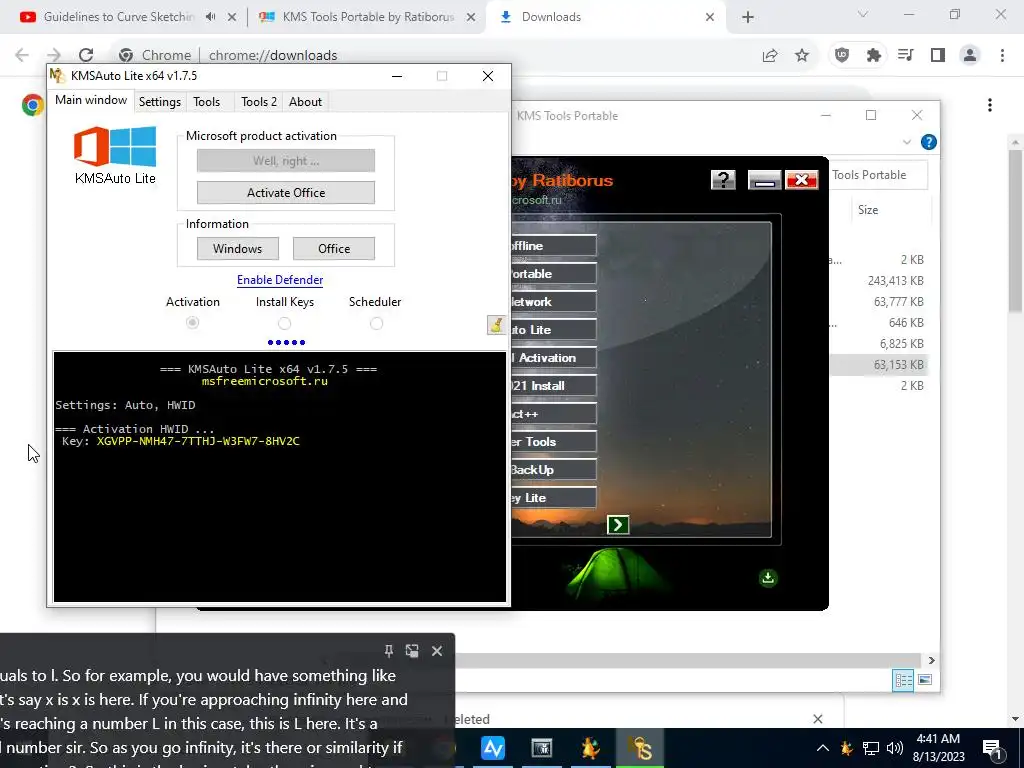
Task: Select the file row sized 243,413 KB
Action: [879, 281]
